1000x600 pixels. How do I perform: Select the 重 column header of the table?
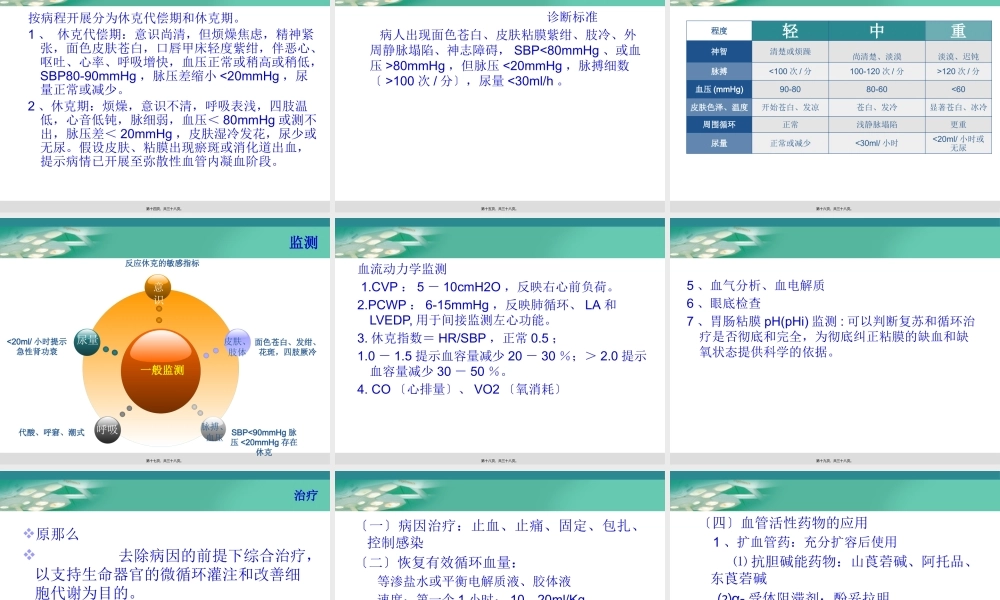click(957, 29)
